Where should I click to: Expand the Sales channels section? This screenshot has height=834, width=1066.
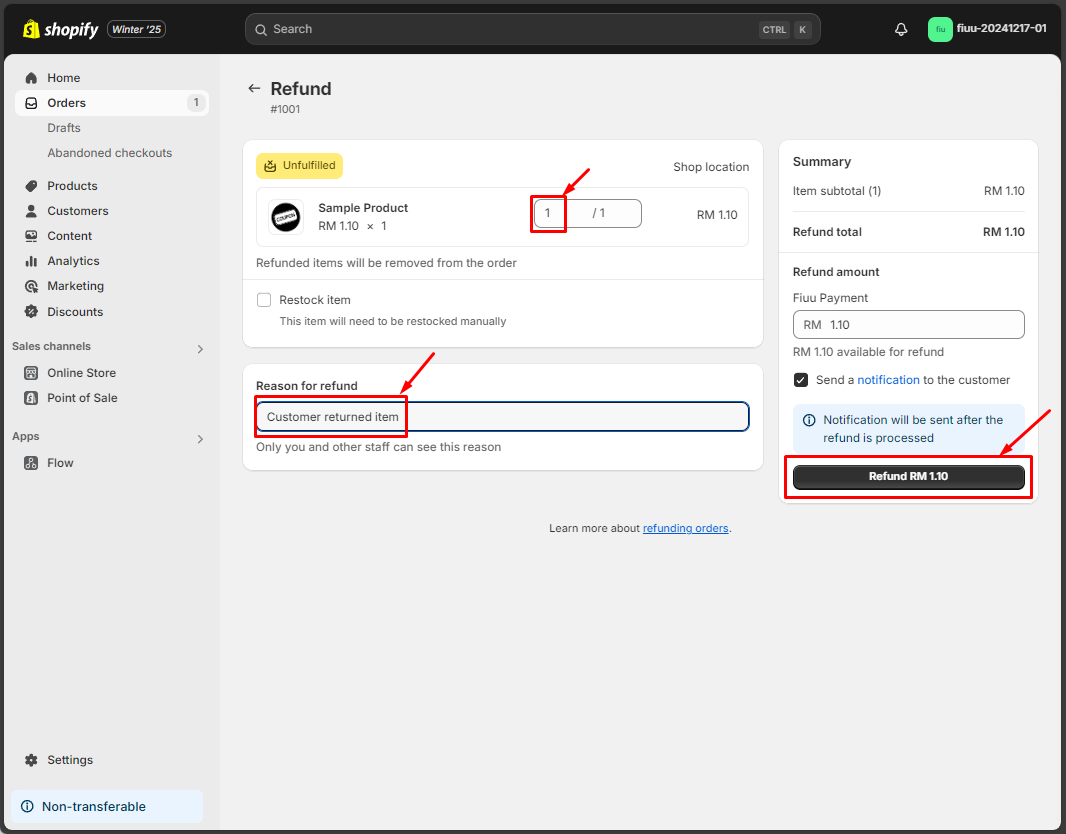click(x=200, y=349)
